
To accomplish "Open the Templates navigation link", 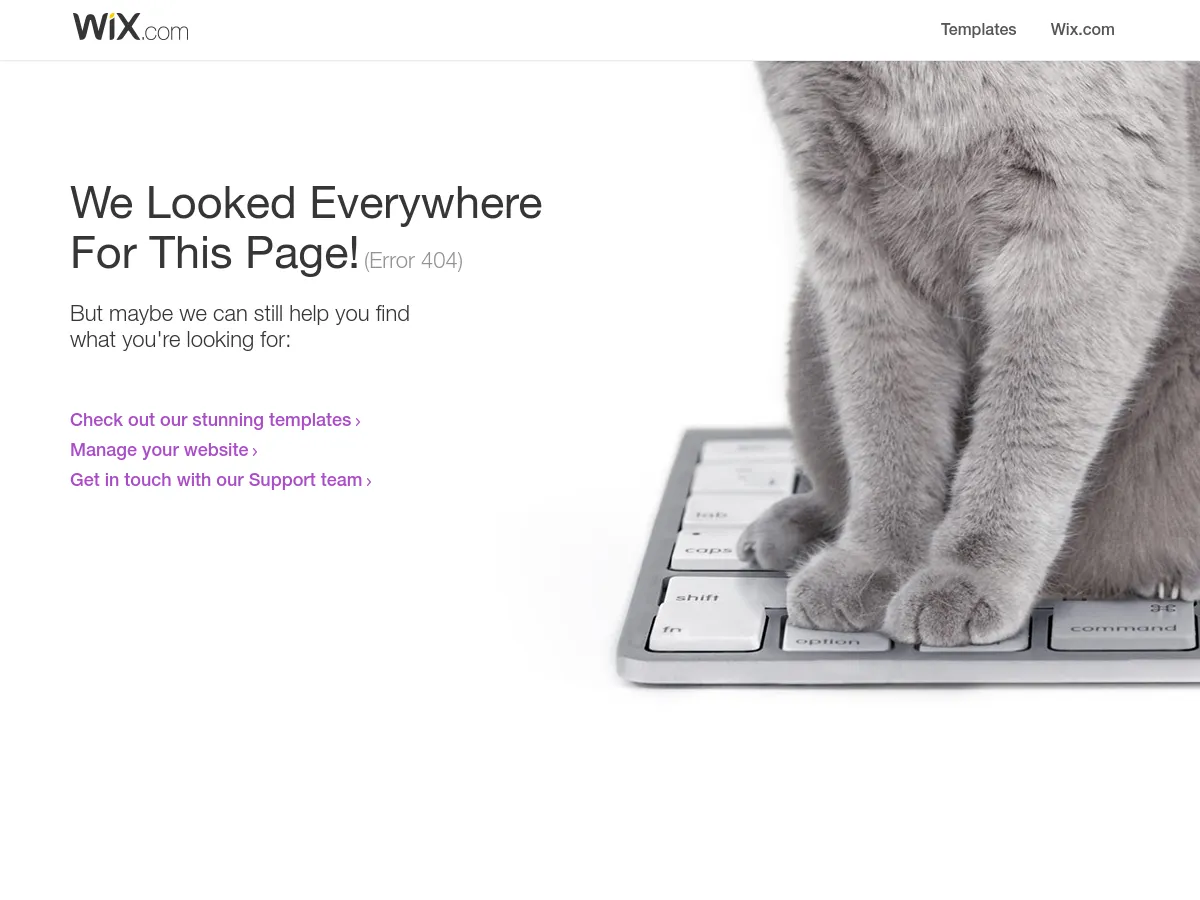I will pyautogui.click(x=978, y=30).
